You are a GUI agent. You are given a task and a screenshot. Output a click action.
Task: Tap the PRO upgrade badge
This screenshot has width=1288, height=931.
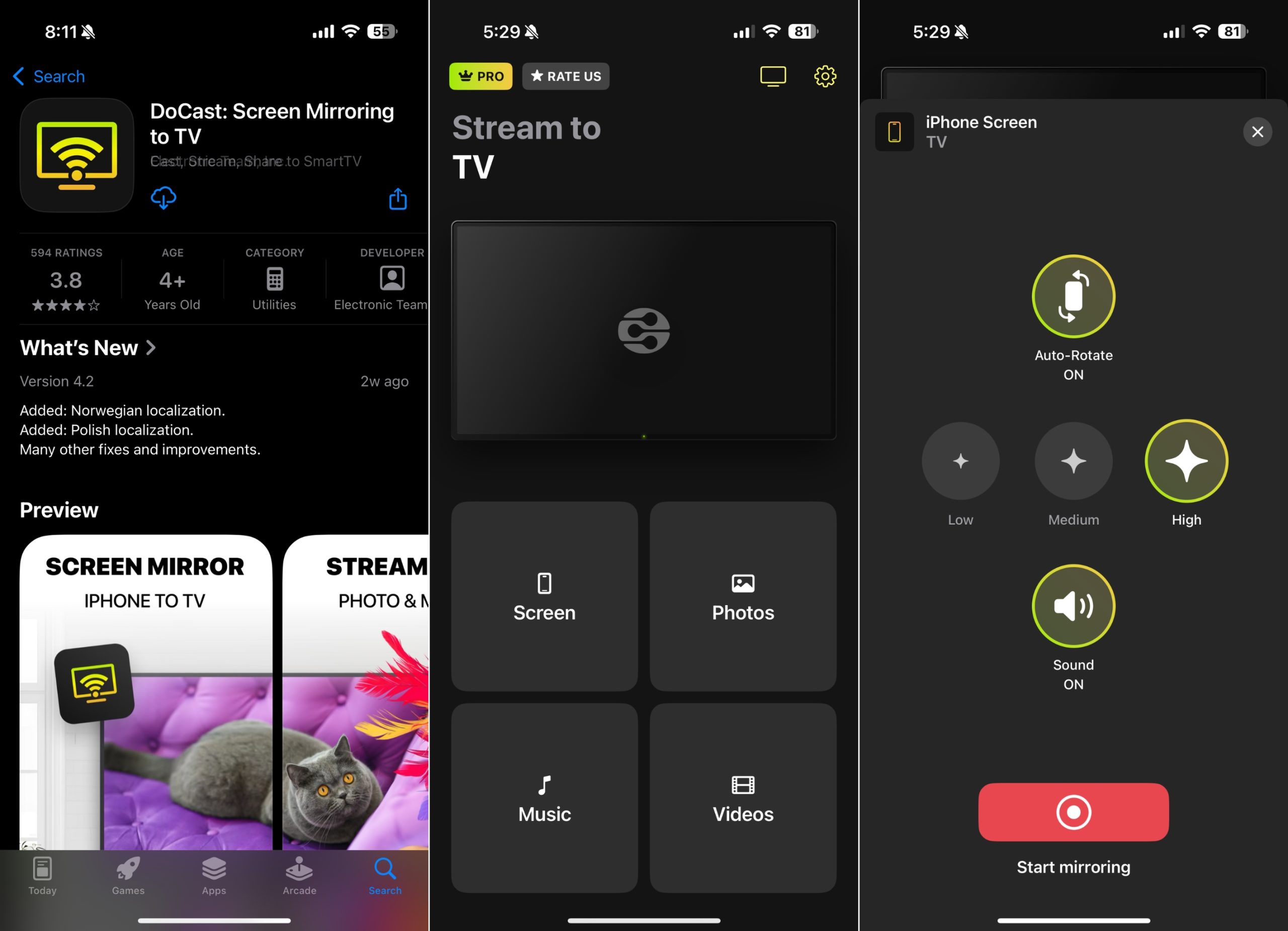pos(480,76)
